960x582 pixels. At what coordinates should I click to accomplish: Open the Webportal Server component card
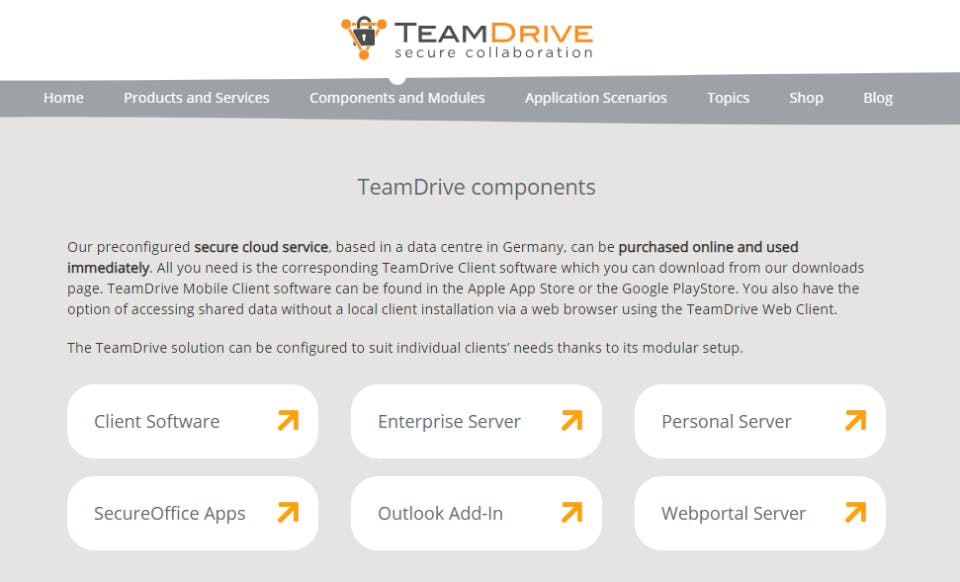click(x=759, y=513)
